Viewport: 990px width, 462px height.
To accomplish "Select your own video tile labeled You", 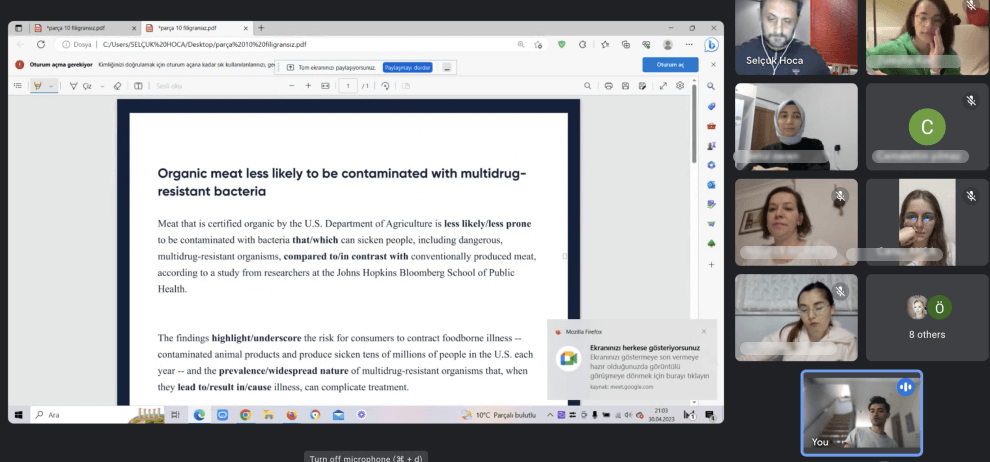I will click(862, 413).
